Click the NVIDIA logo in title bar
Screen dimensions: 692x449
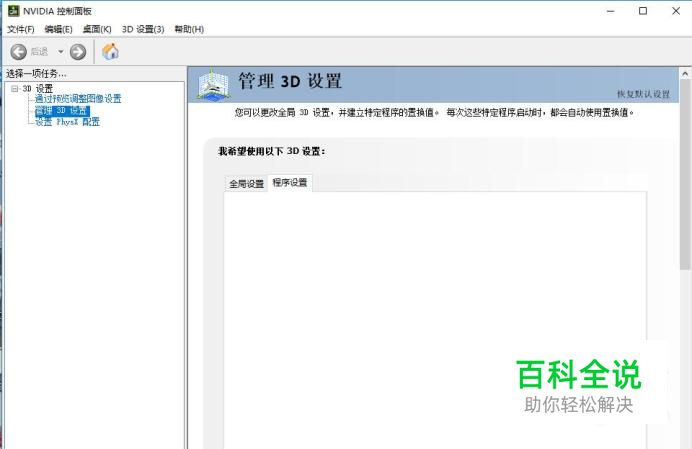[x=14, y=11]
